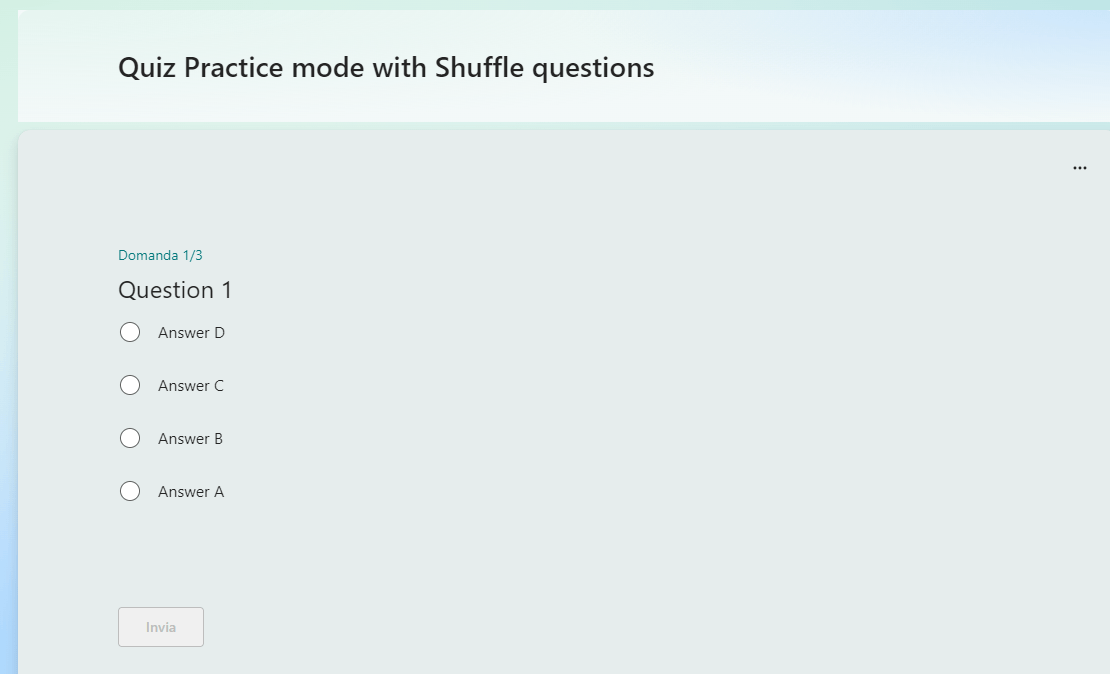Click the Domanda 1/3 progress indicator
This screenshot has height=674, width=1110.
(160, 256)
